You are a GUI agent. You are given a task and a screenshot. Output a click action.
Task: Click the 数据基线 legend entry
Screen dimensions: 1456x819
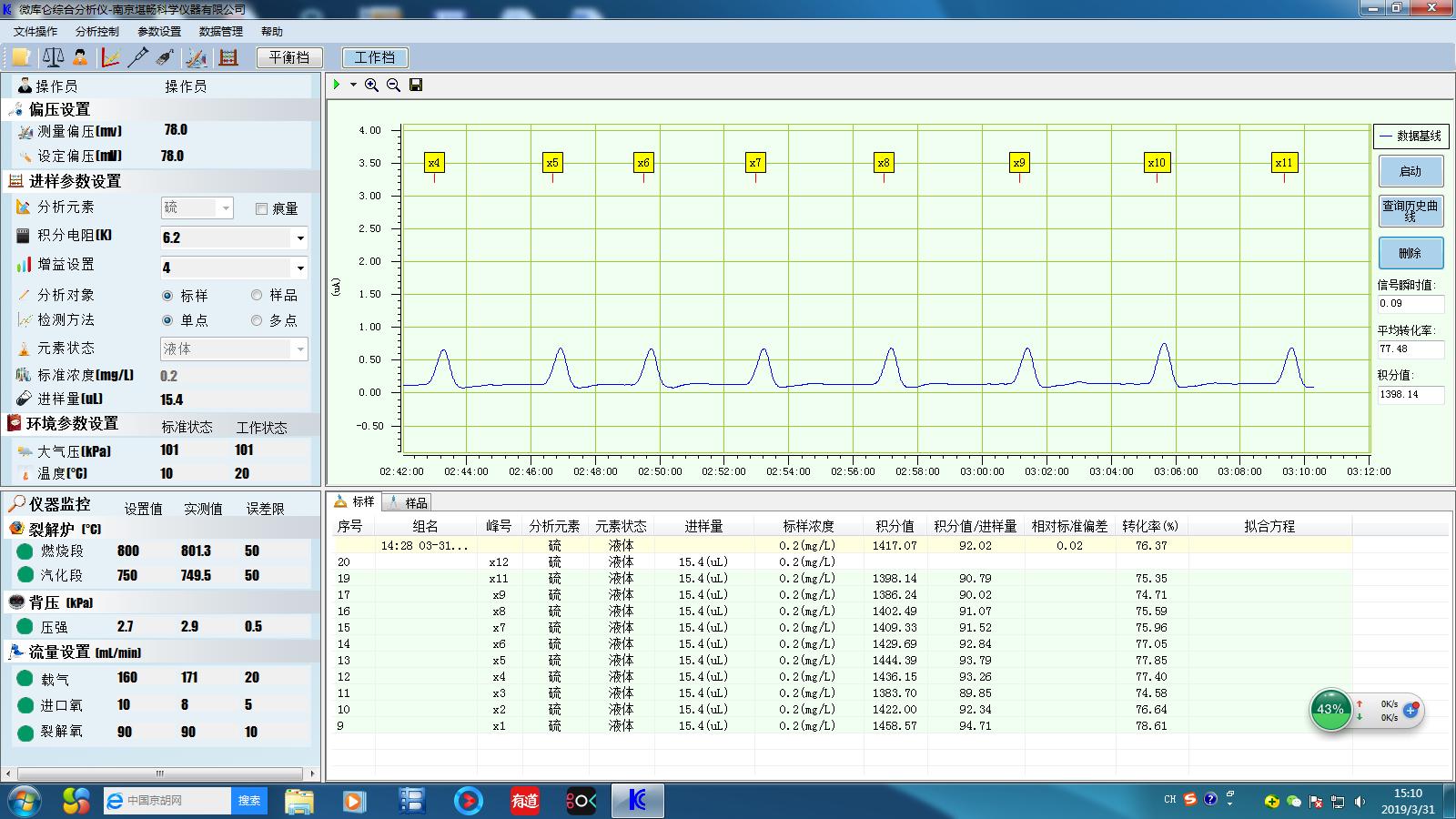[x=1410, y=136]
